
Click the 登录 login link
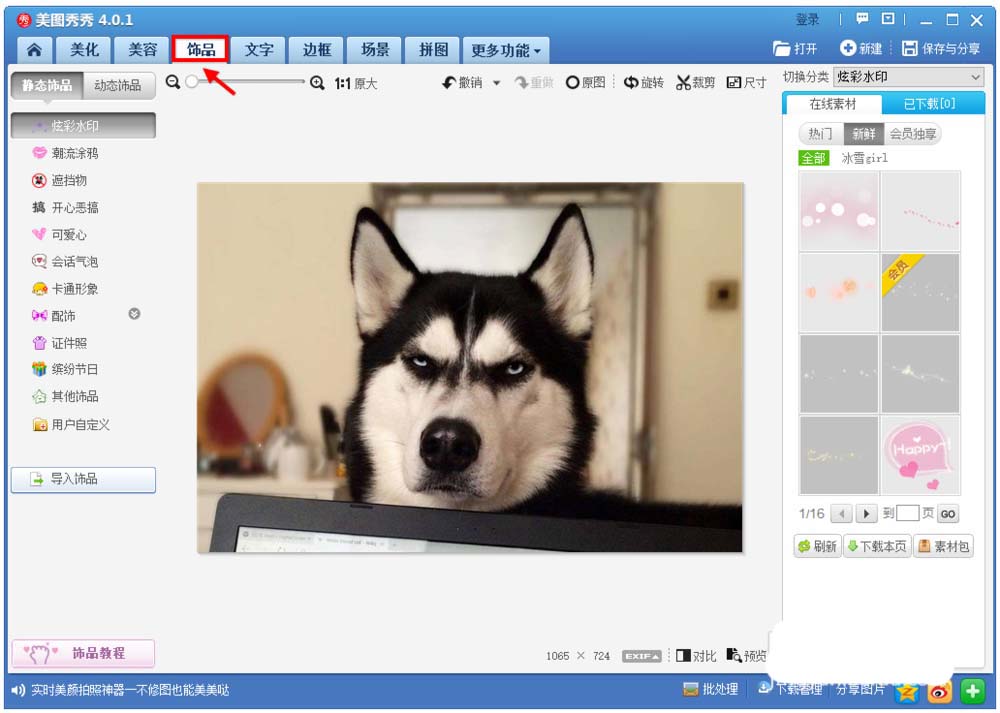(x=807, y=20)
